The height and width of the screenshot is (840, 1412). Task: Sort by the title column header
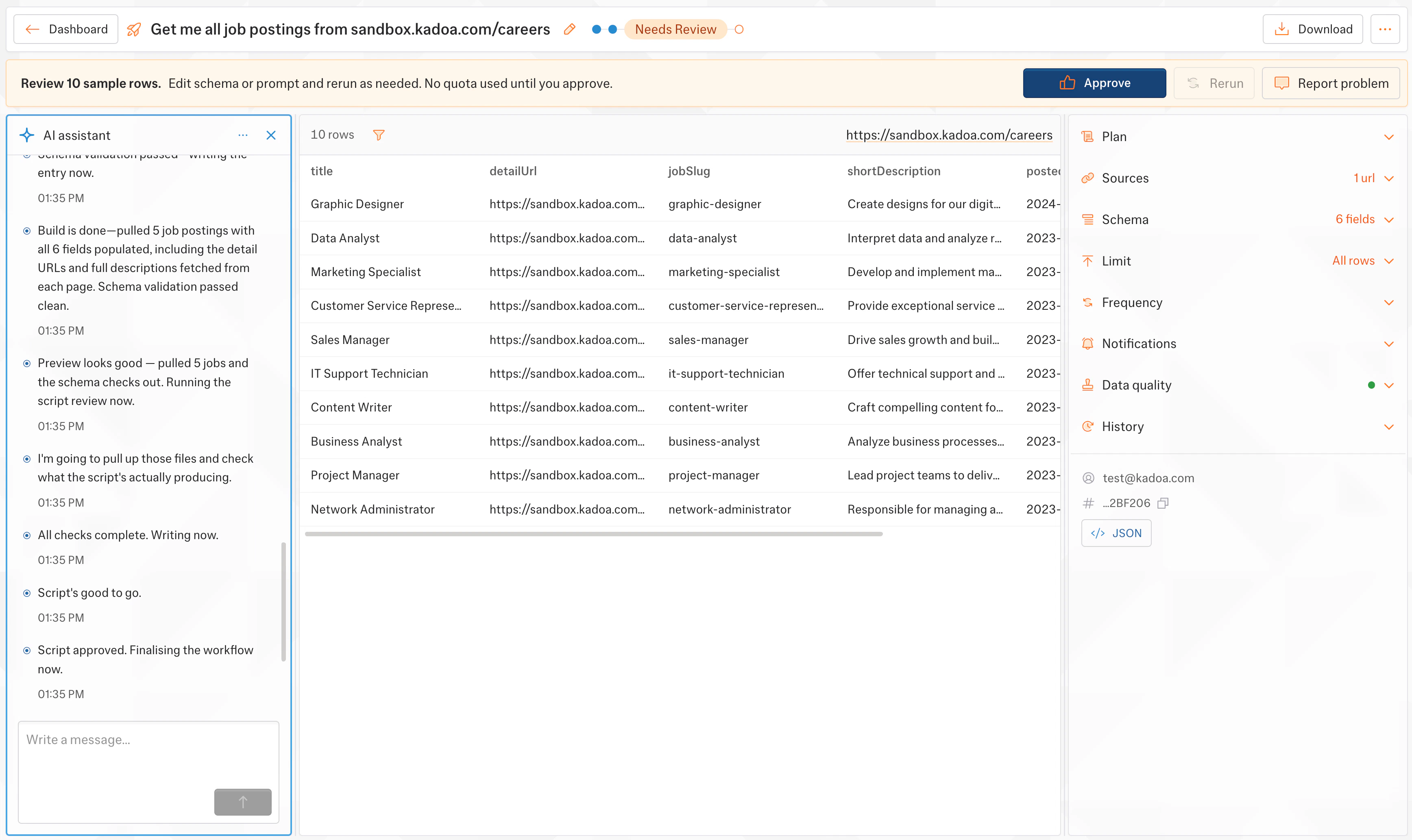point(322,171)
